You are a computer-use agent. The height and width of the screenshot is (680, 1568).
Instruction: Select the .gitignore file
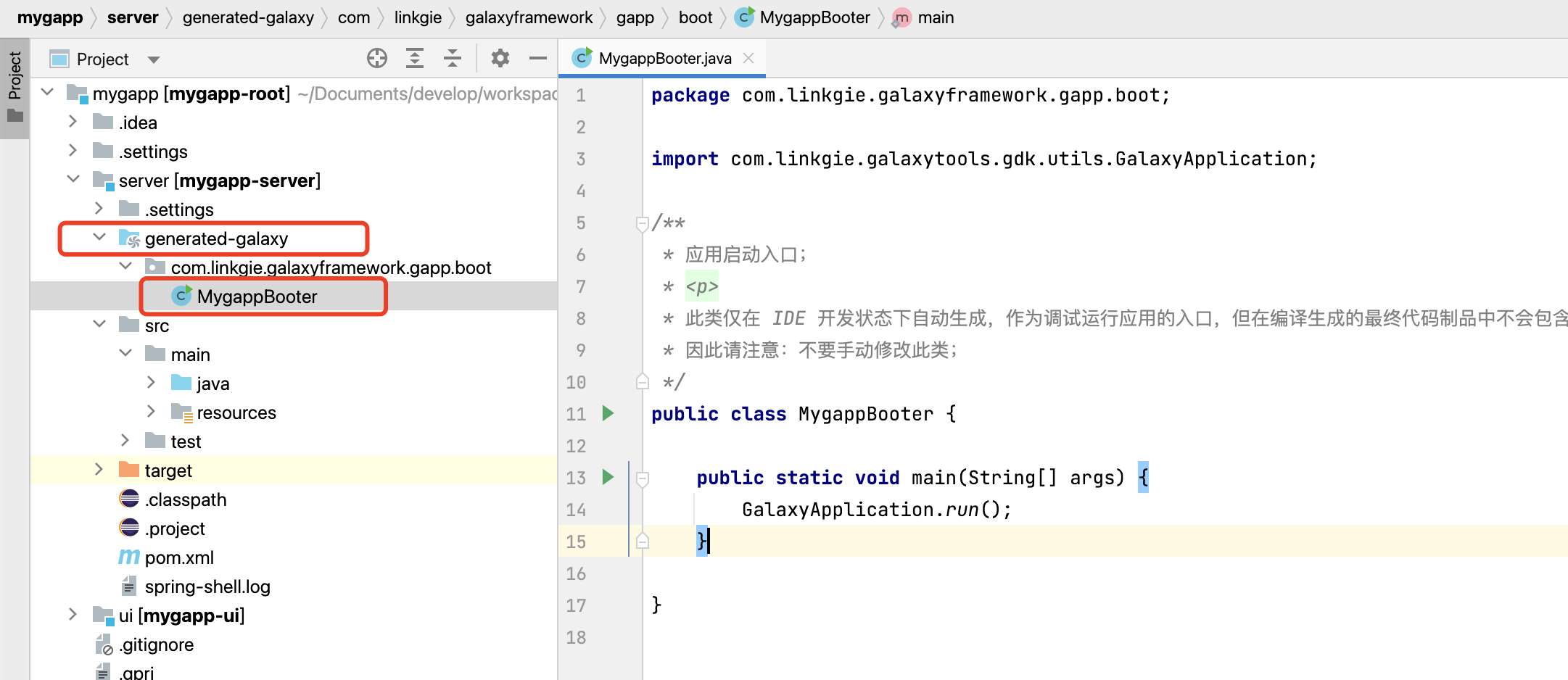[x=294, y=644]
